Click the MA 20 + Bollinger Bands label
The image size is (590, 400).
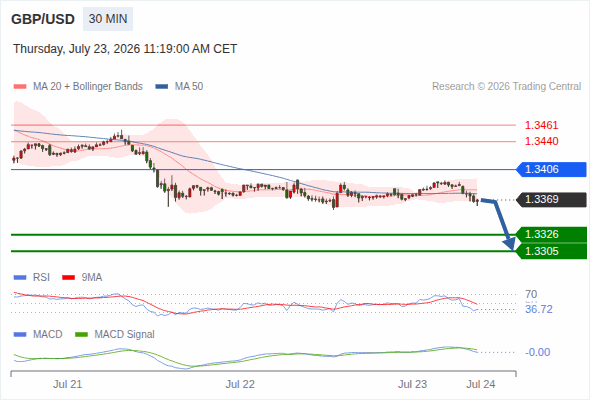[88, 87]
